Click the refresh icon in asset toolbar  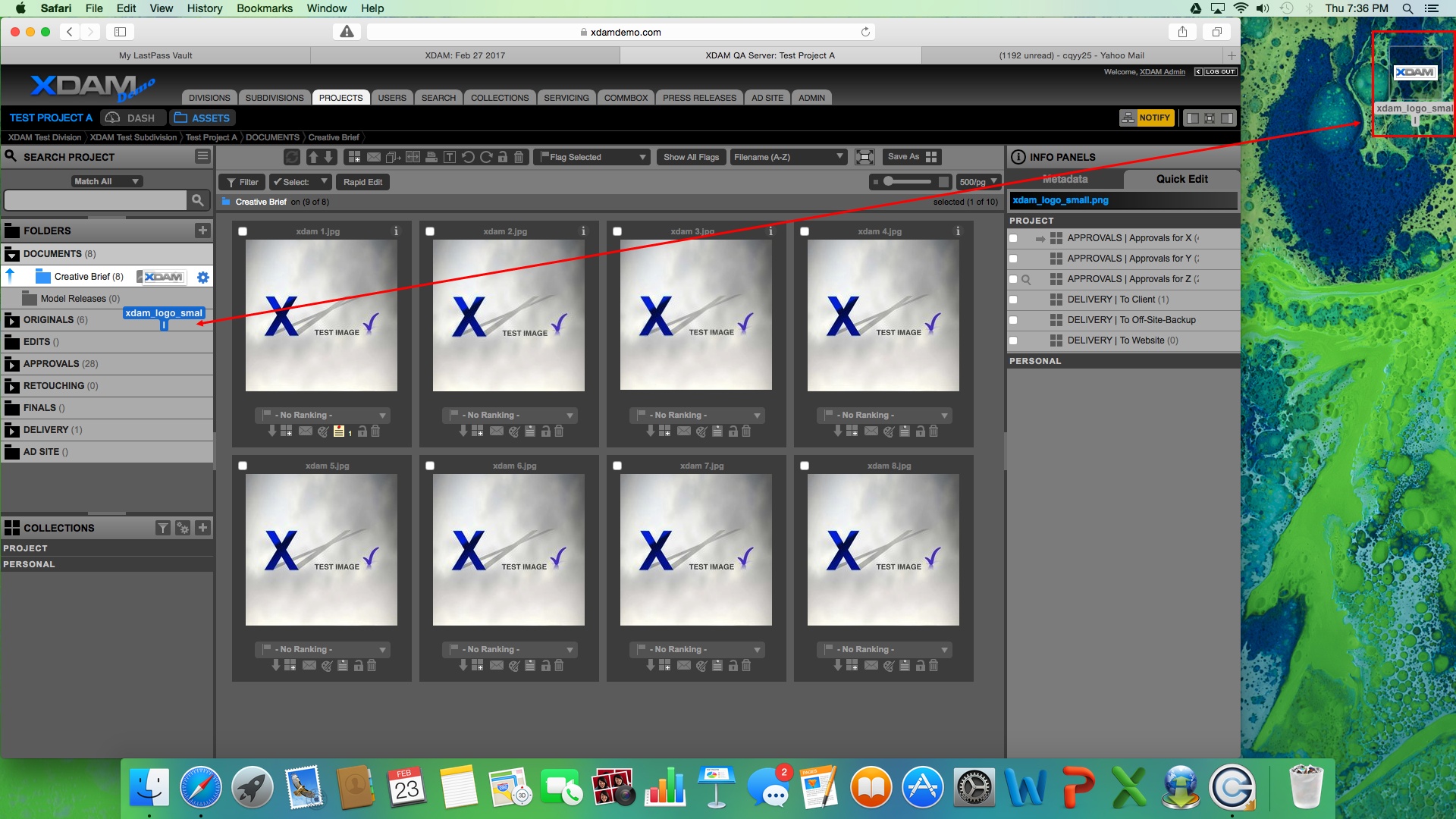(x=292, y=157)
